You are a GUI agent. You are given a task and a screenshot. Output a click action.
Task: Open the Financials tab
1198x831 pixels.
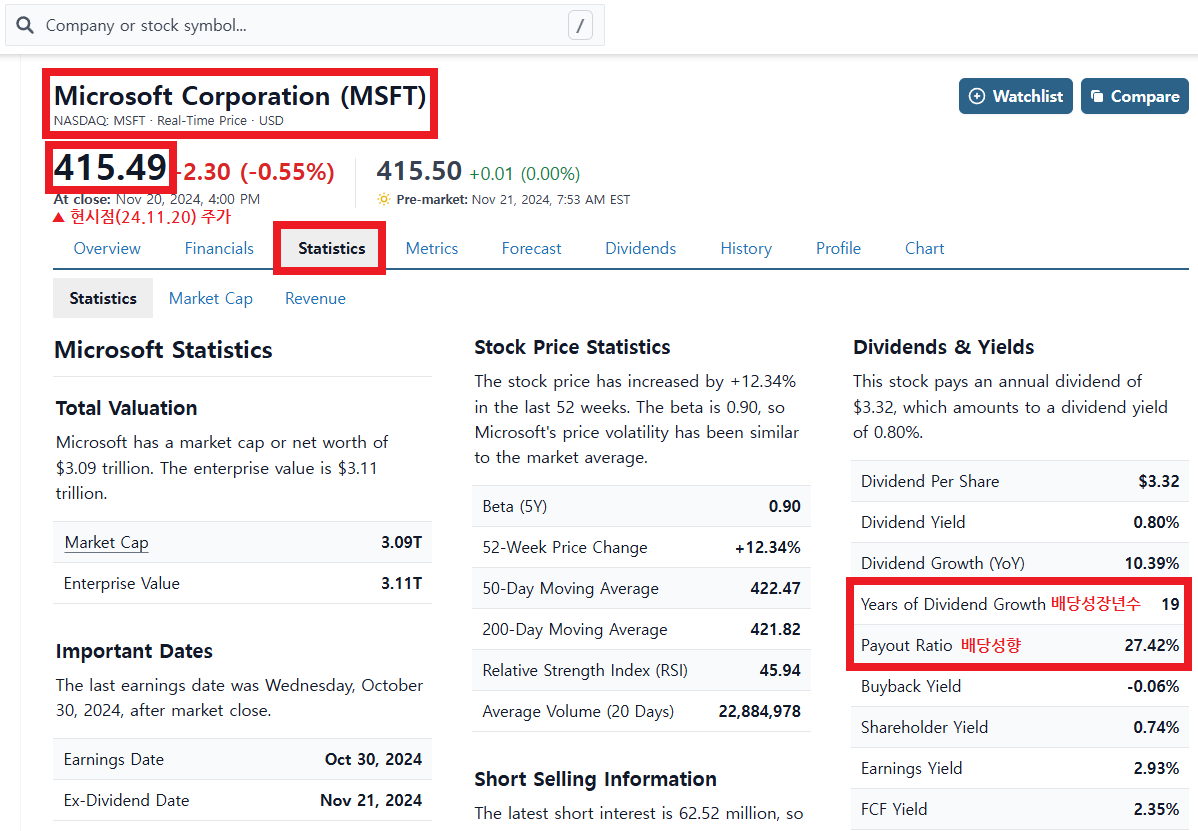pyautogui.click(x=219, y=248)
